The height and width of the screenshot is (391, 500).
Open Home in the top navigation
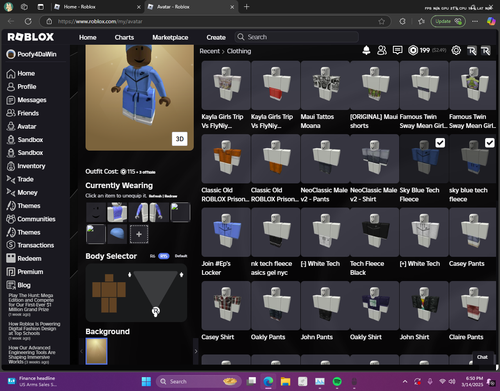tap(88, 37)
